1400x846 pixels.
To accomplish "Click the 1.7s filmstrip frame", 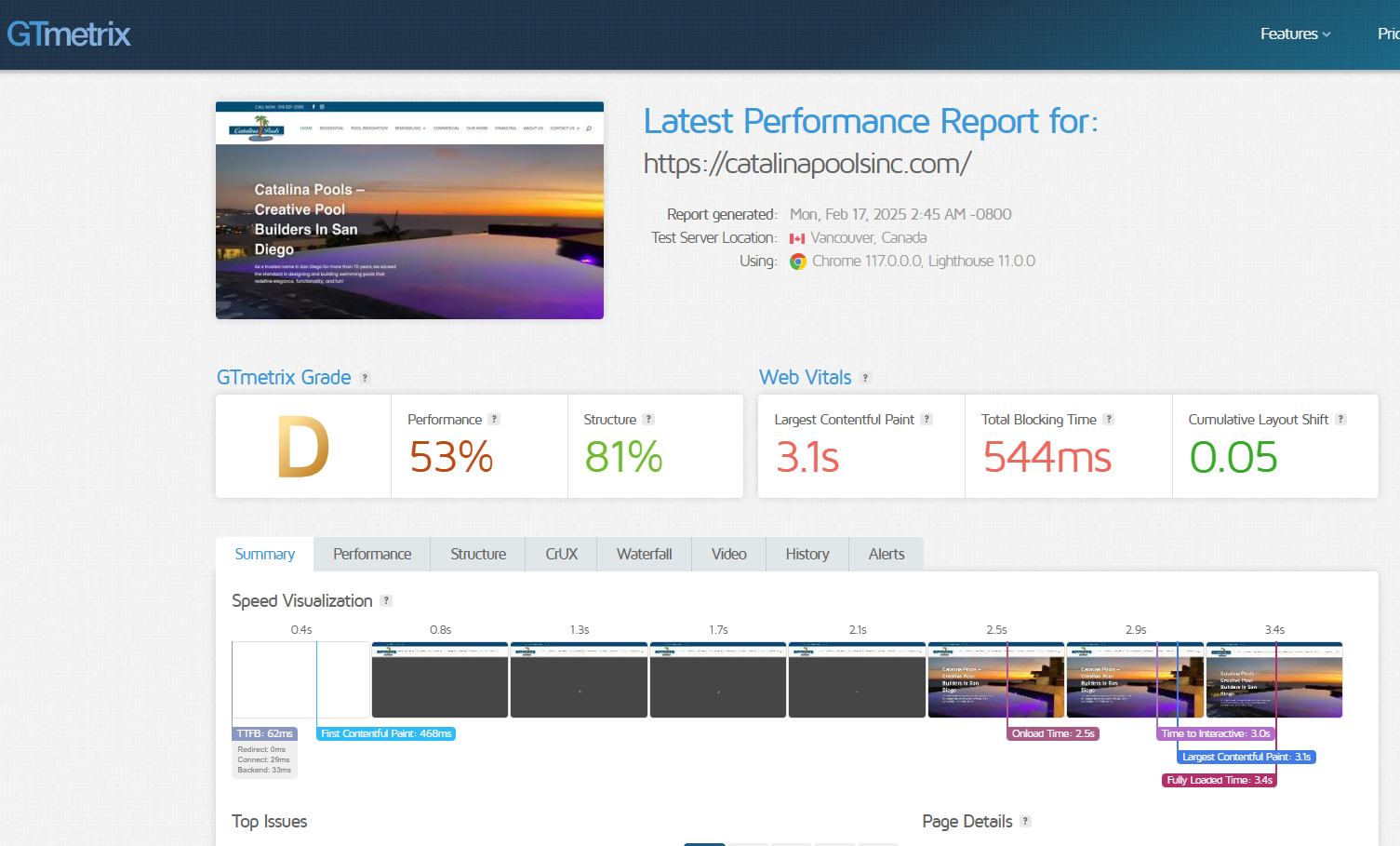I will coord(718,679).
